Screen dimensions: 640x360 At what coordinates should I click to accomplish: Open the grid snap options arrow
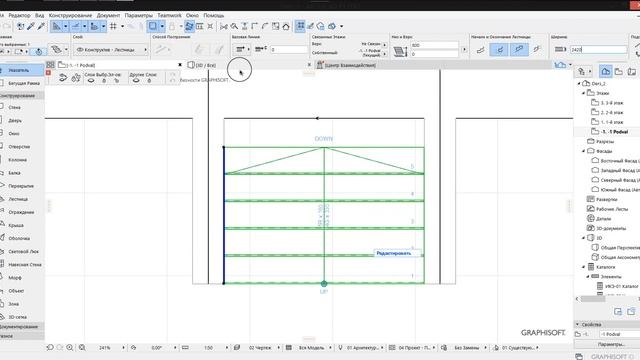coord(122,27)
